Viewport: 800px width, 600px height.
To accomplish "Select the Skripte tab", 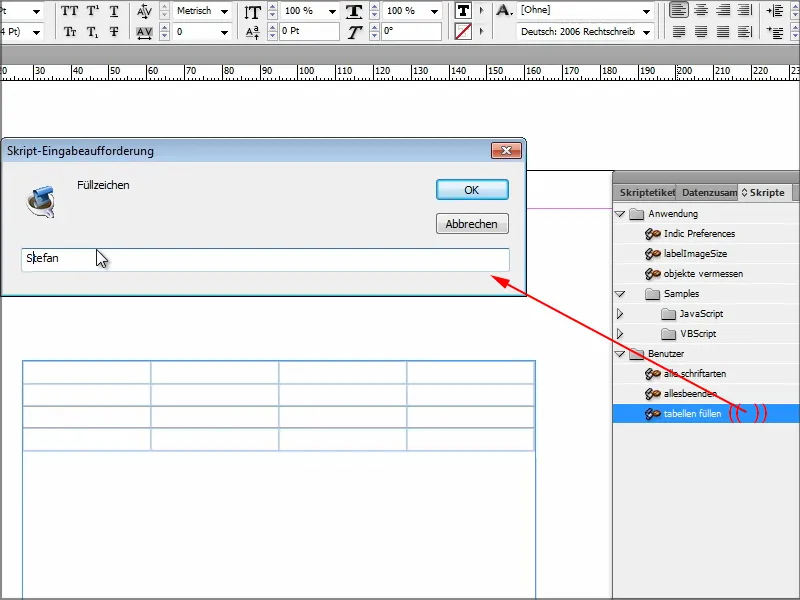I will (x=764, y=193).
